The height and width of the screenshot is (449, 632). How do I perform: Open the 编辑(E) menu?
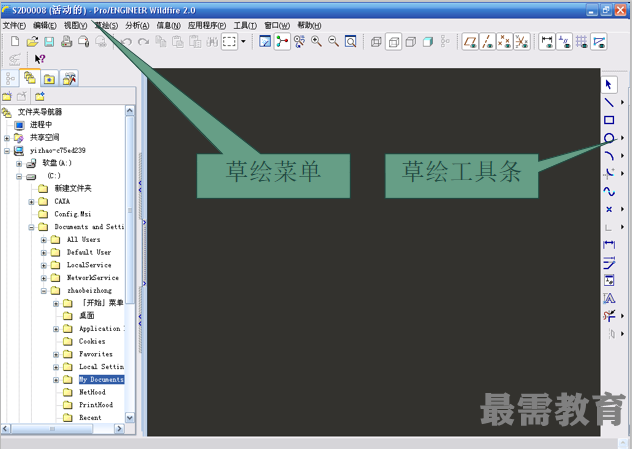pos(44,25)
